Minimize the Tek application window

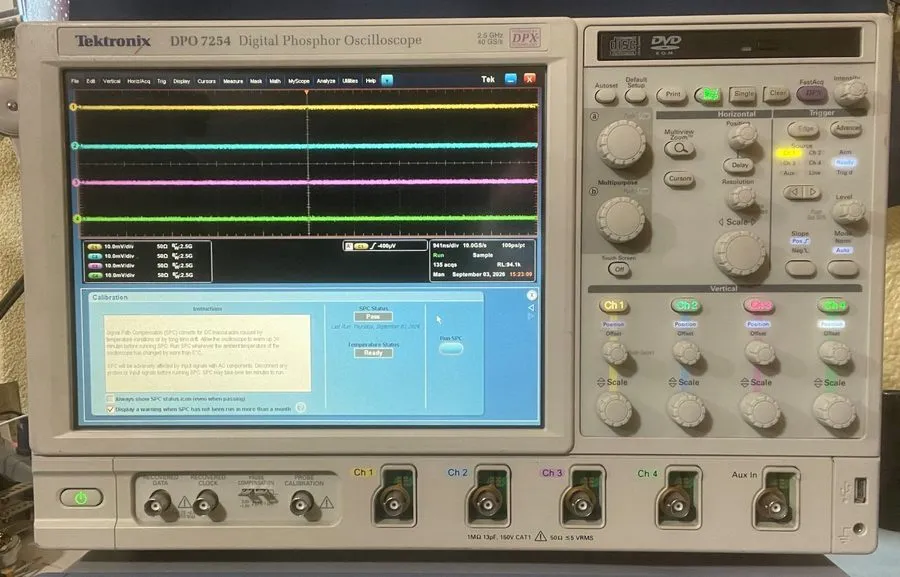510,79
